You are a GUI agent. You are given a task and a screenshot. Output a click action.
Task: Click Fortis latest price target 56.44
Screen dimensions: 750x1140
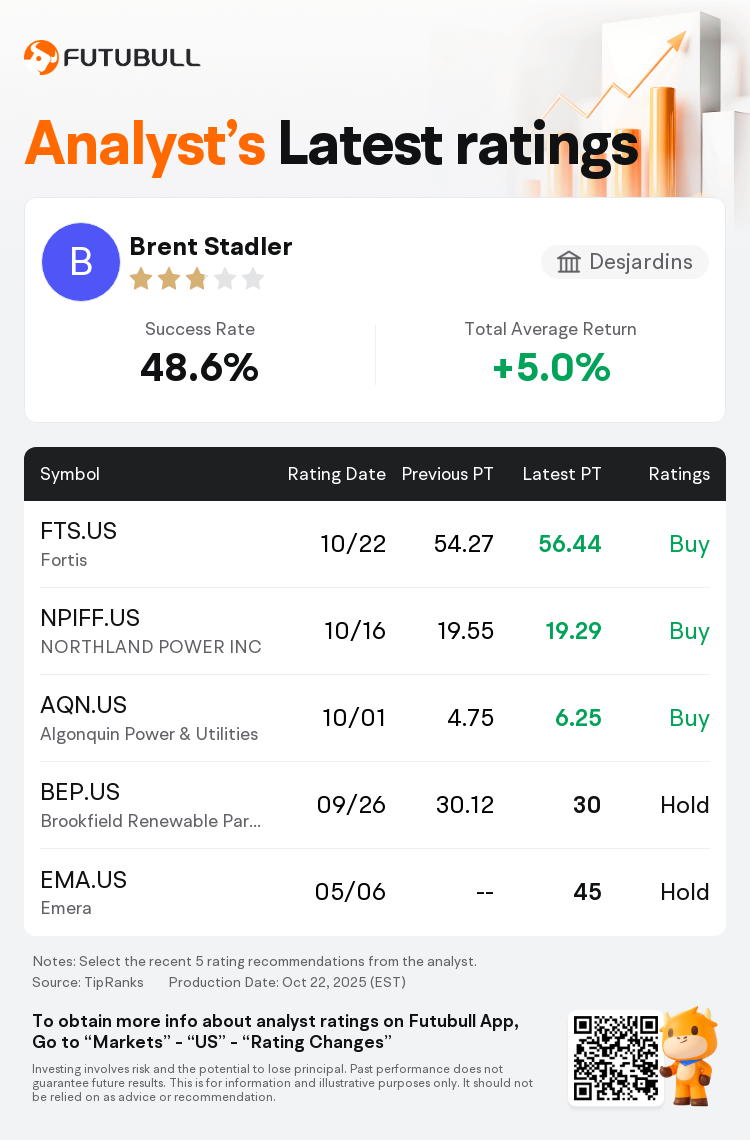(569, 544)
